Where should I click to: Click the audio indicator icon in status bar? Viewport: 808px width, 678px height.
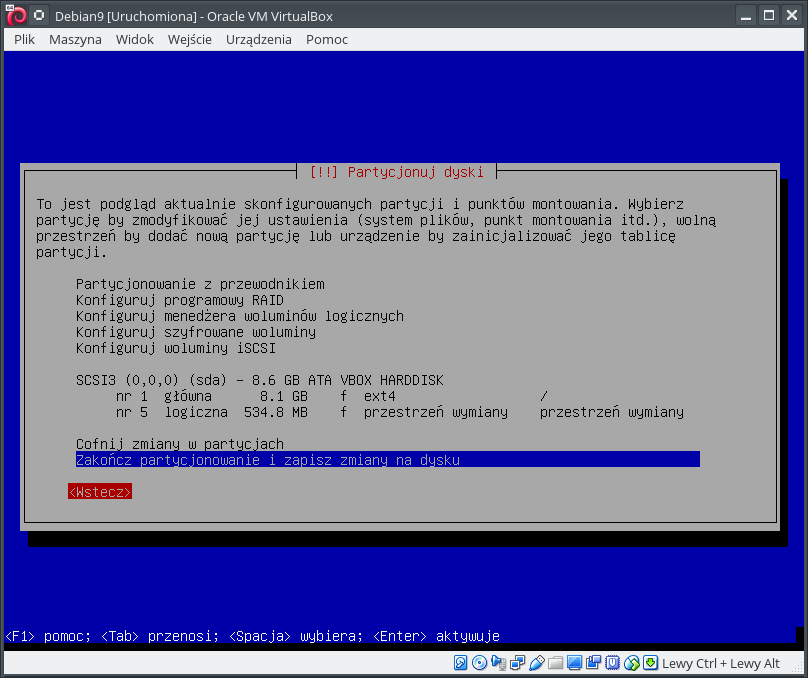point(498,663)
